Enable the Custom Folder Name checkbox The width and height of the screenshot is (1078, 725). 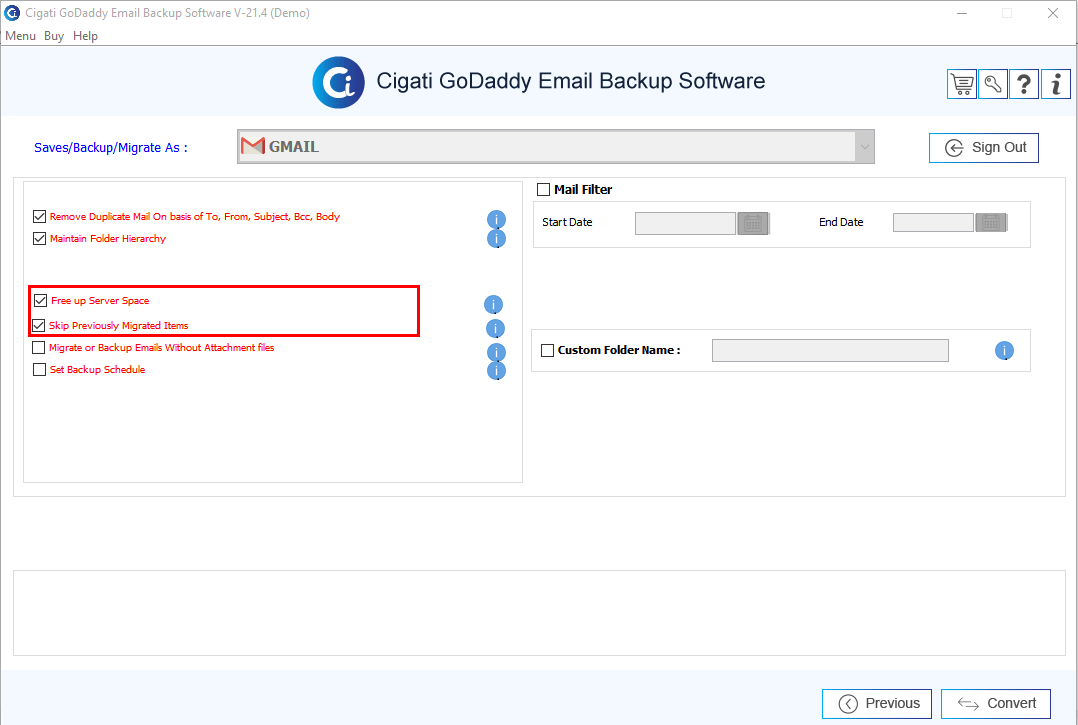[x=547, y=350]
